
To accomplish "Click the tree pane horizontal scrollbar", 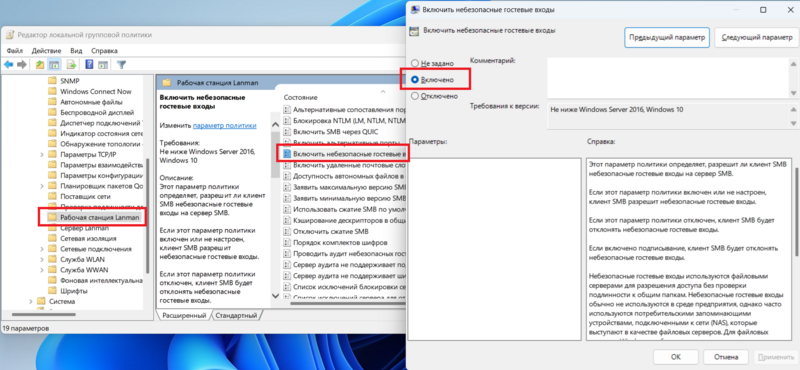I will [x=43, y=314].
